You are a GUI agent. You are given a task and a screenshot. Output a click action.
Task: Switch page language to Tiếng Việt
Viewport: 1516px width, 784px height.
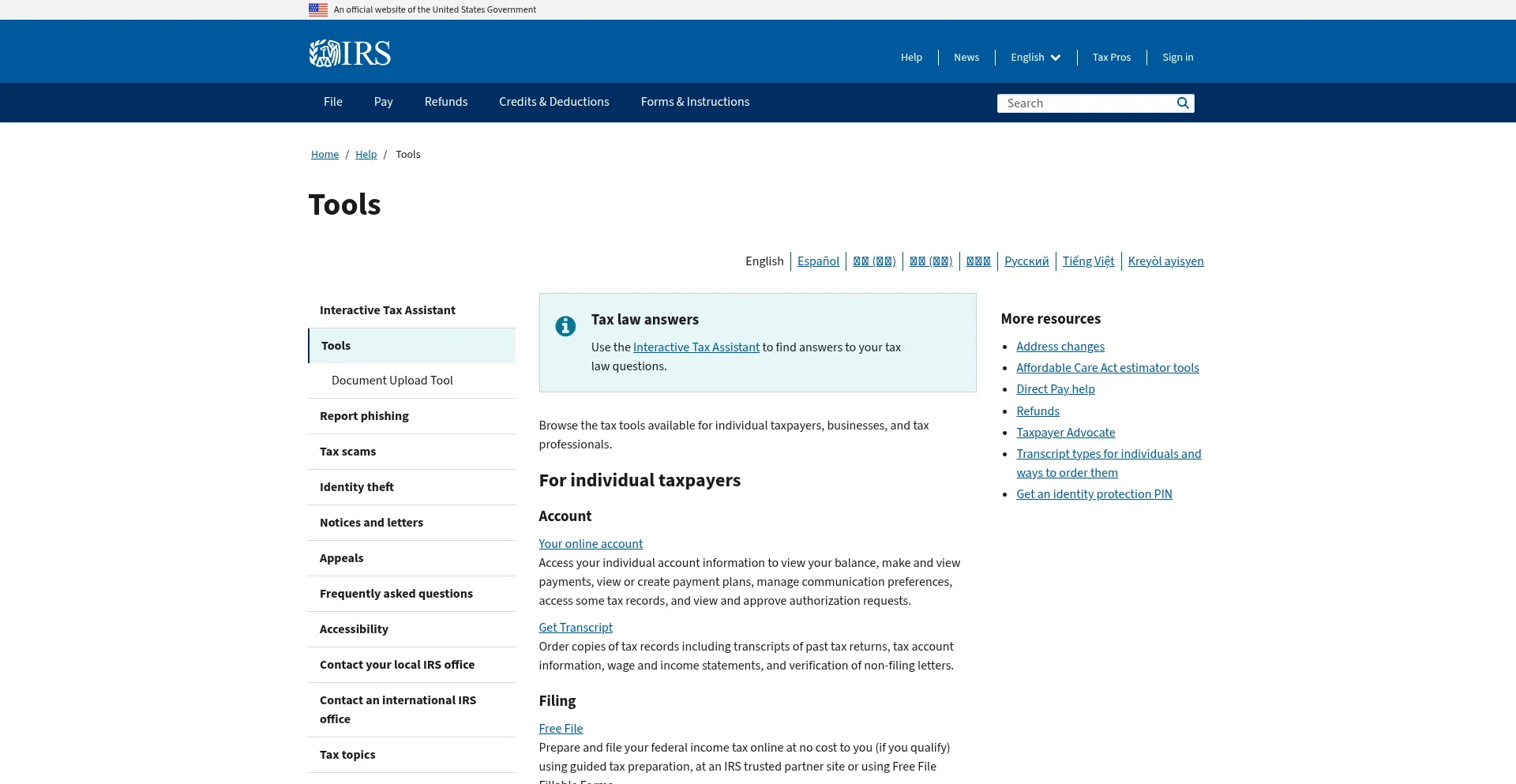click(x=1088, y=261)
